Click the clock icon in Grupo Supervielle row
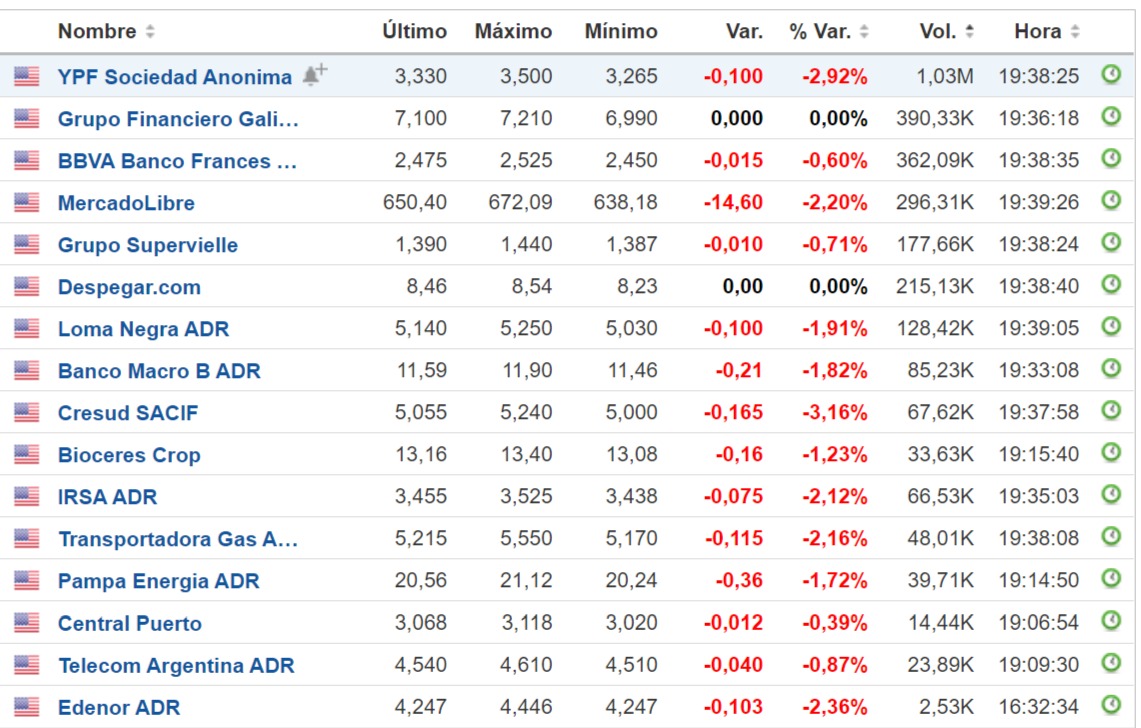 point(1110,243)
